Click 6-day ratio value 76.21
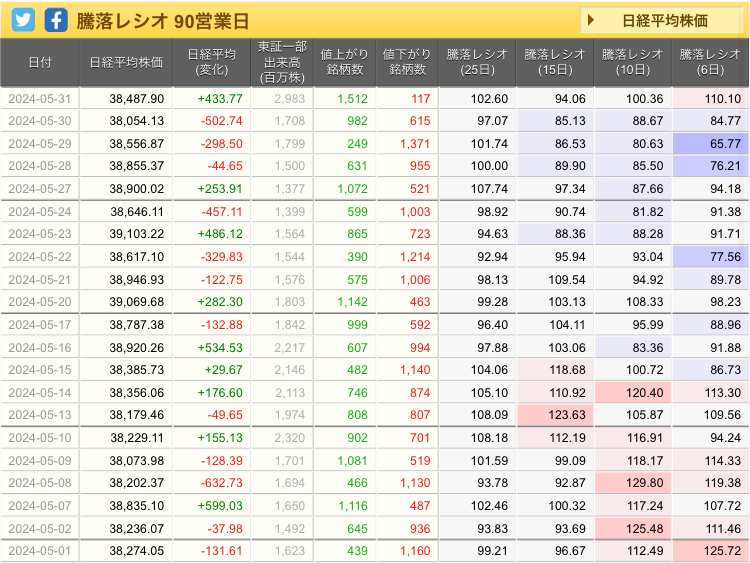The image size is (750, 563). click(726, 166)
